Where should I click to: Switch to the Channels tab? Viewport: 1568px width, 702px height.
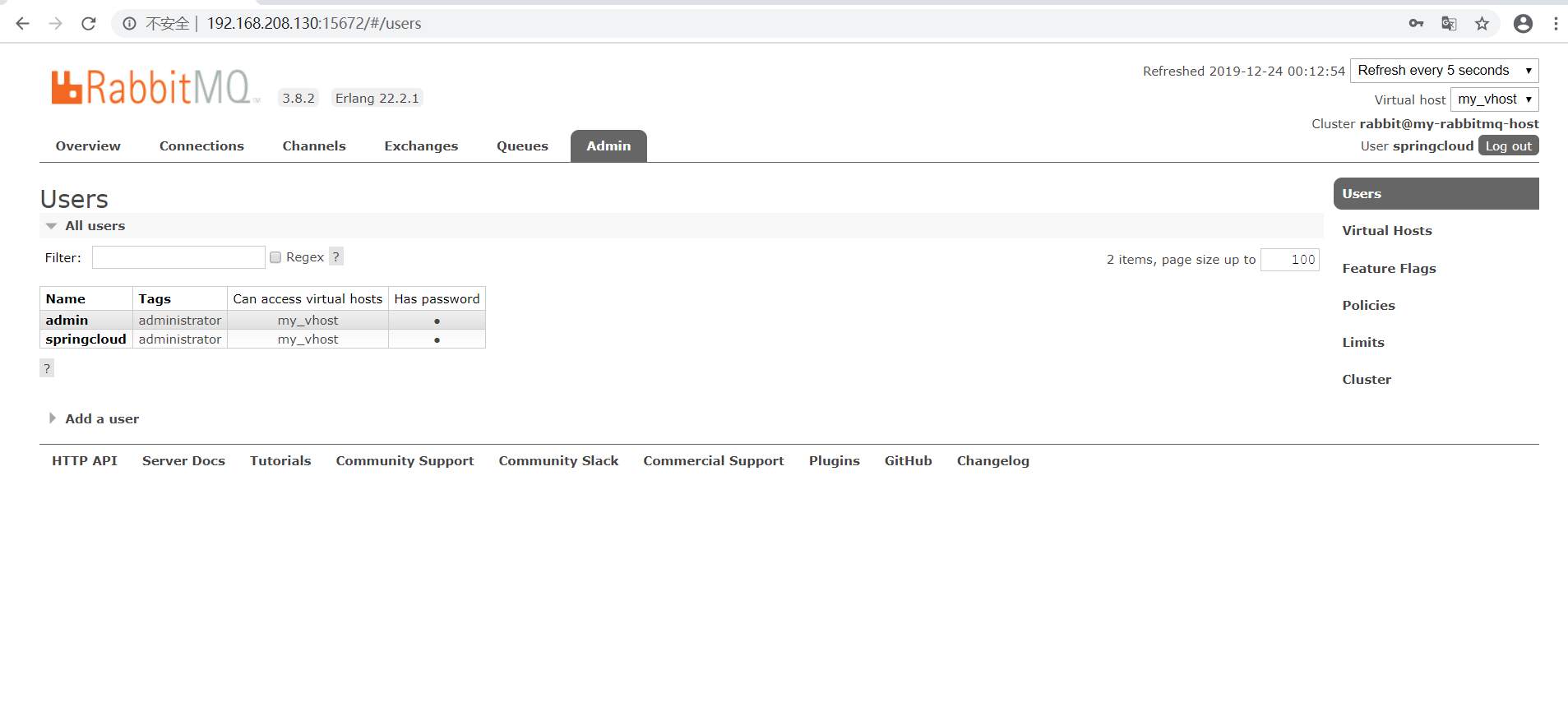[314, 146]
